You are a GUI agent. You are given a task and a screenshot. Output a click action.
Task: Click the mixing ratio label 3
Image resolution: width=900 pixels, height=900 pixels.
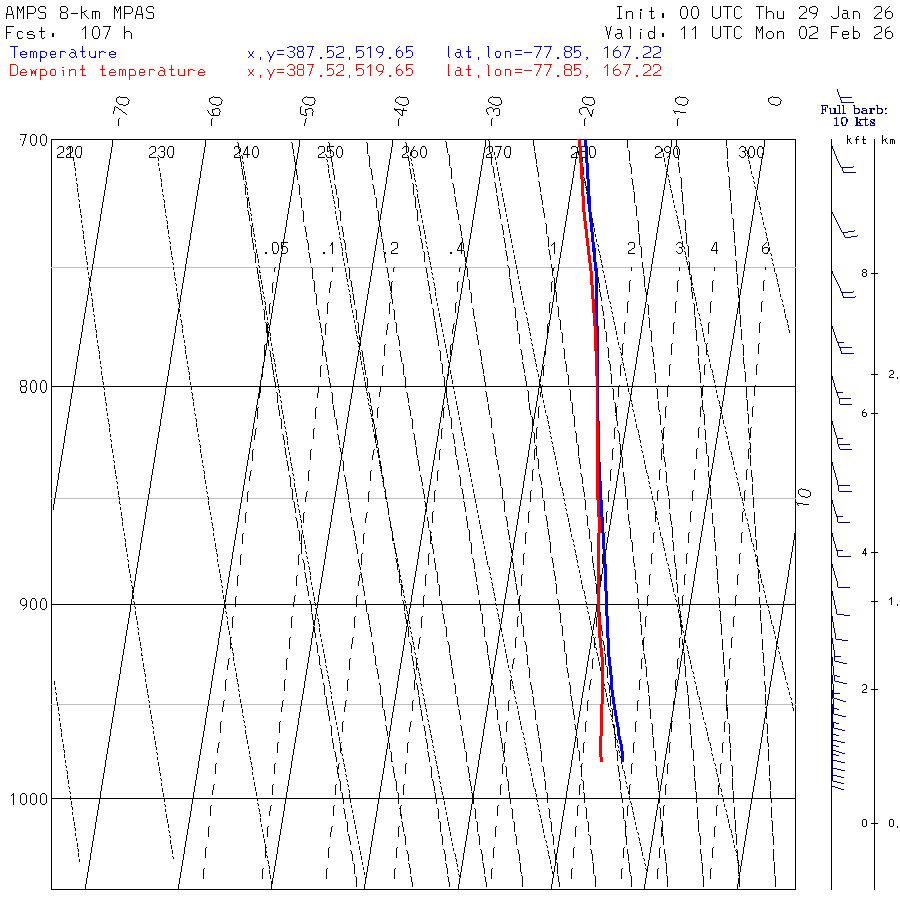click(680, 249)
